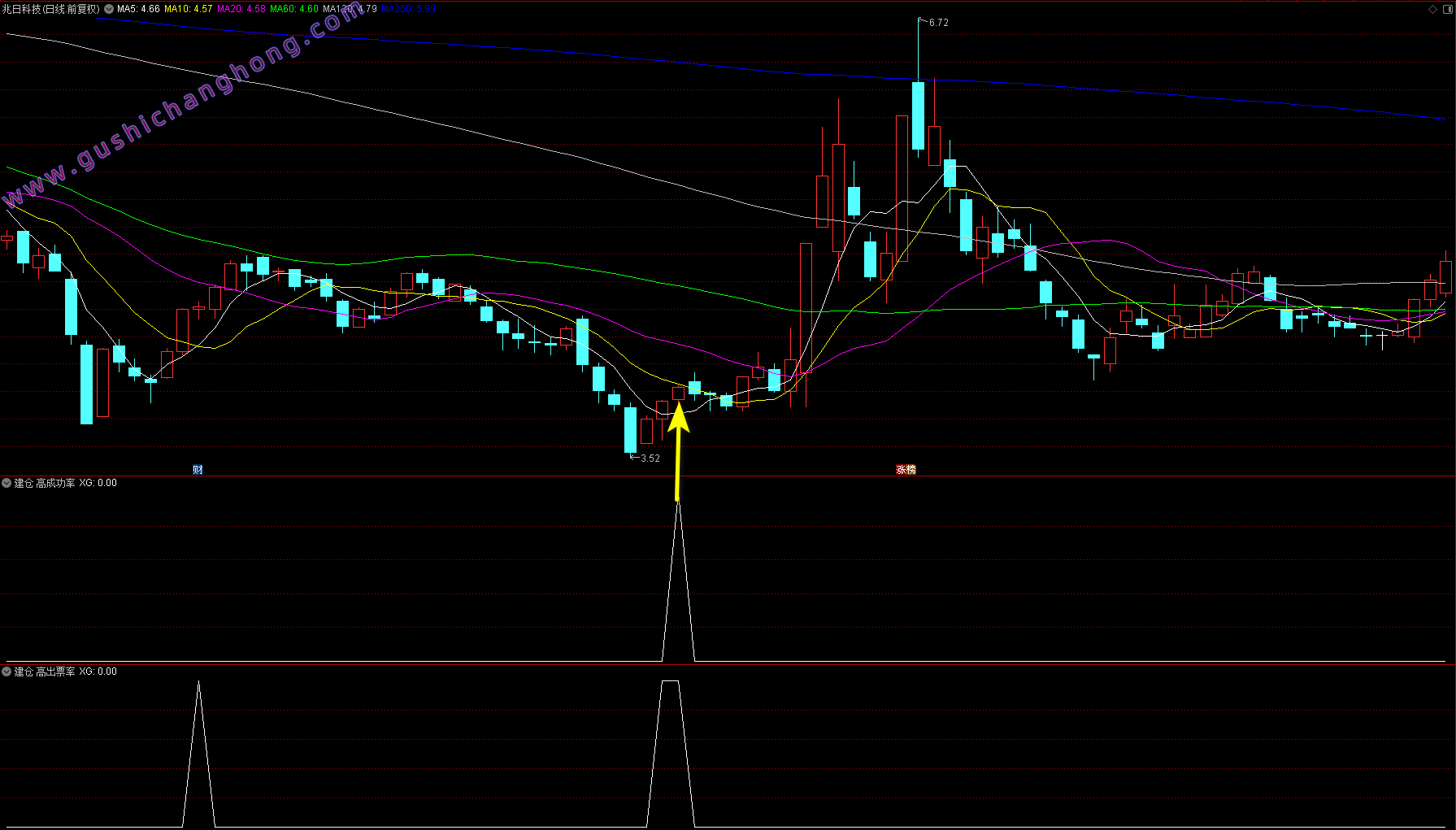Click the 3.52 low price label
Image resolution: width=1456 pixels, height=830 pixels.
pyautogui.click(x=650, y=458)
